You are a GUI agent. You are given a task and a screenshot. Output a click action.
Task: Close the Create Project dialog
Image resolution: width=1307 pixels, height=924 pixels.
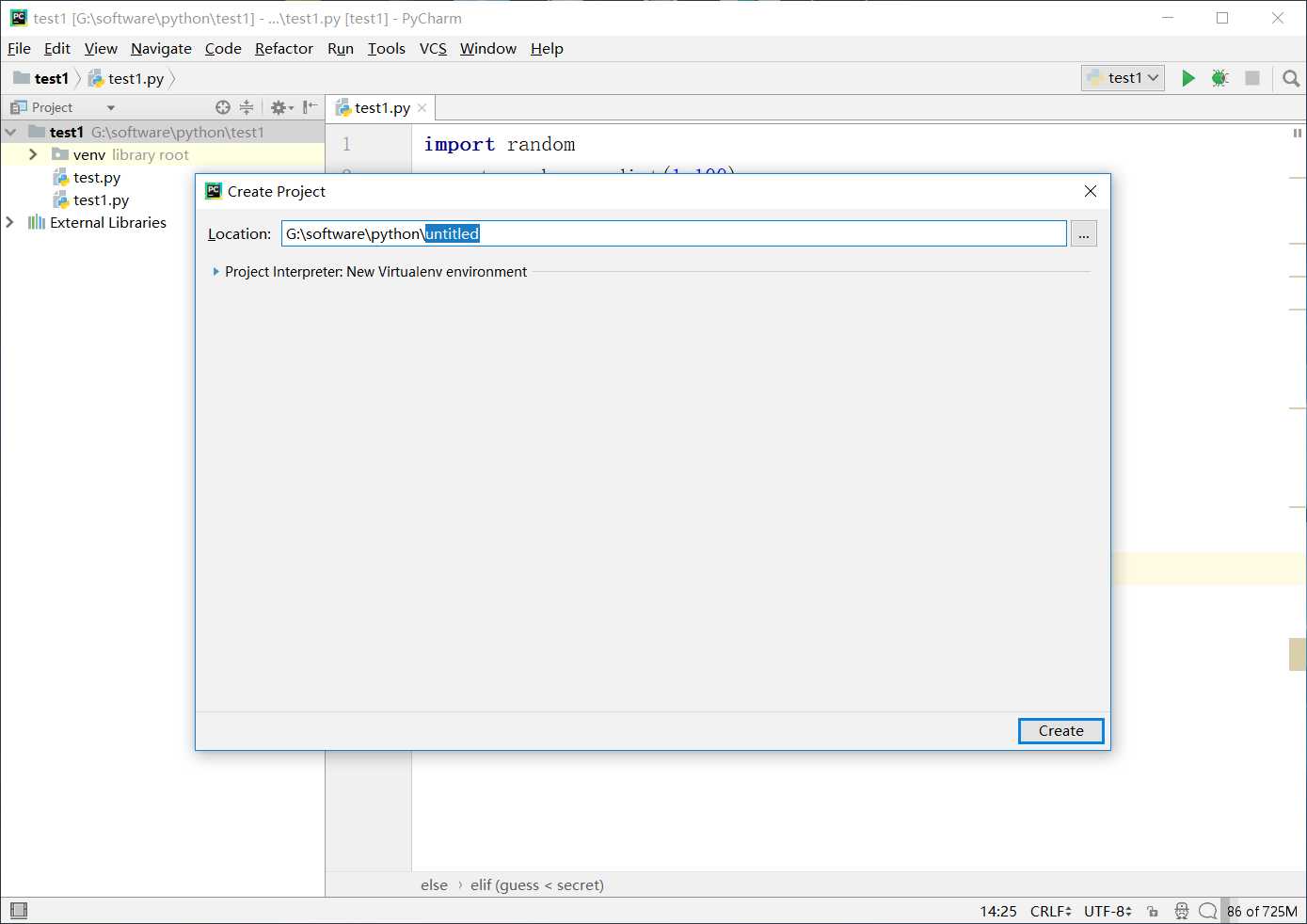1091,191
